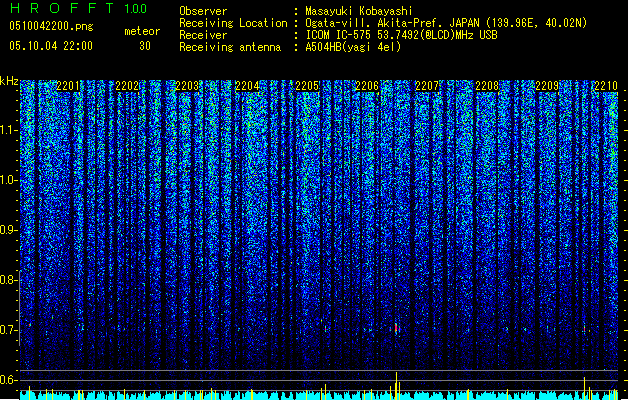Click the 2210 time marker
This screenshot has width=629, height=400.
click(606, 86)
